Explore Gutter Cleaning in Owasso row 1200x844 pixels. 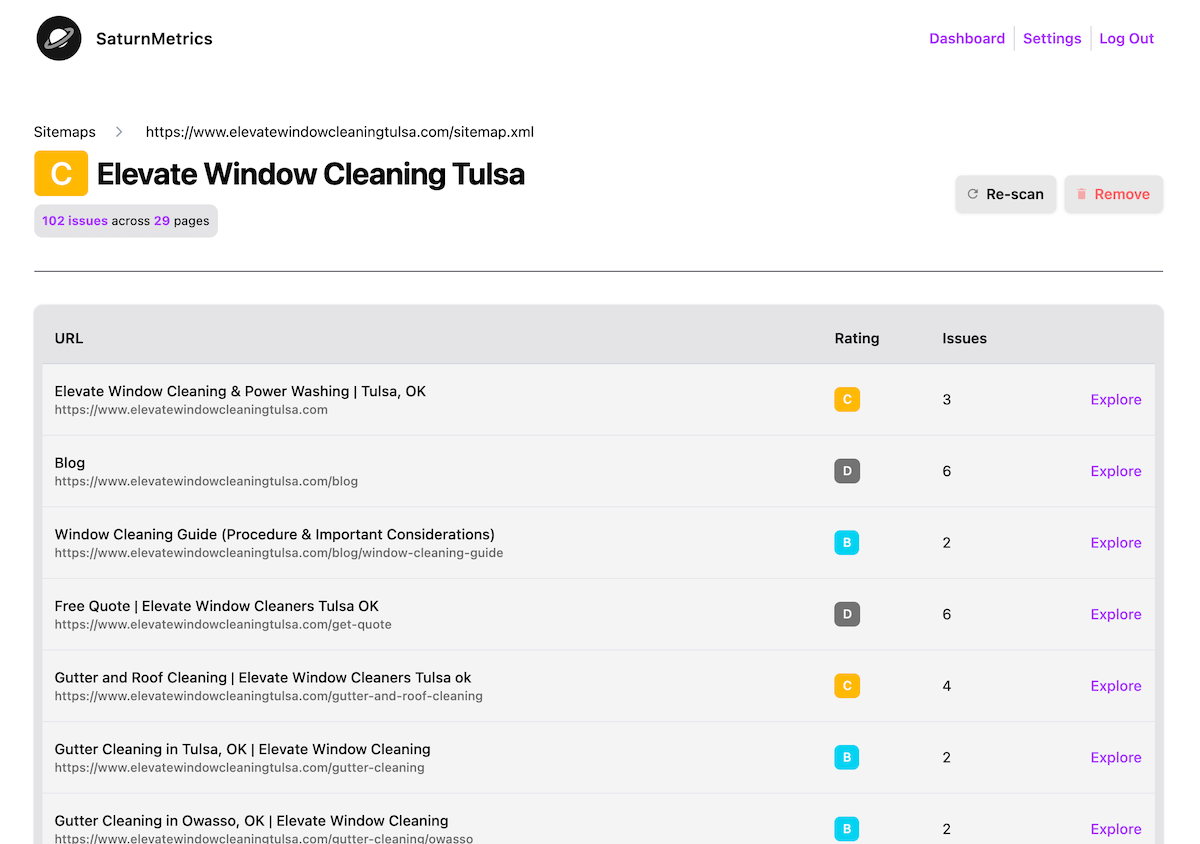click(x=1116, y=829)
